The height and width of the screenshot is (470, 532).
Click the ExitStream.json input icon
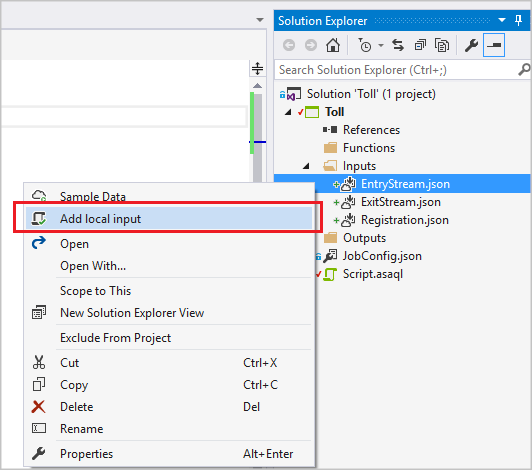348,202
